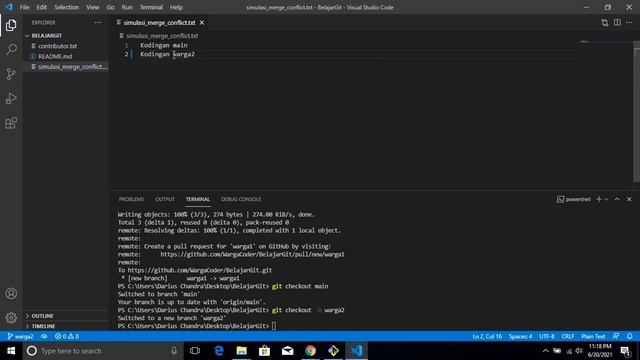Open the Manage gear icon
Image resolution: width=640 pixels, height=360 pixels.
(x=11, y=318)
